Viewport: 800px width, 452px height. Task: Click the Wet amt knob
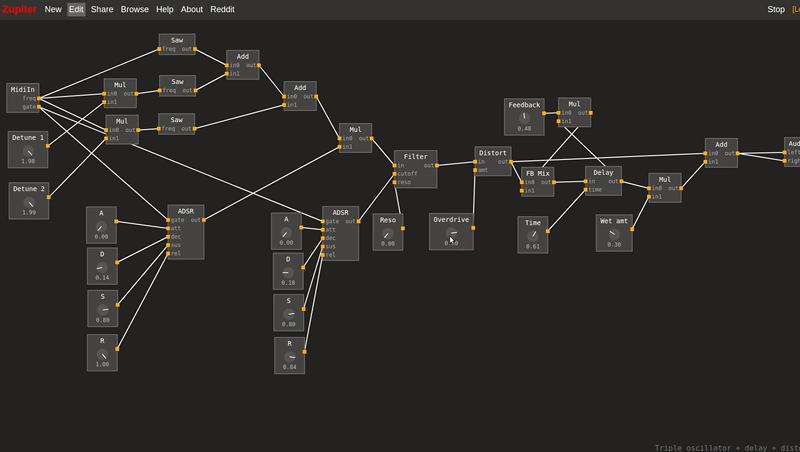(x=614, y=234)
